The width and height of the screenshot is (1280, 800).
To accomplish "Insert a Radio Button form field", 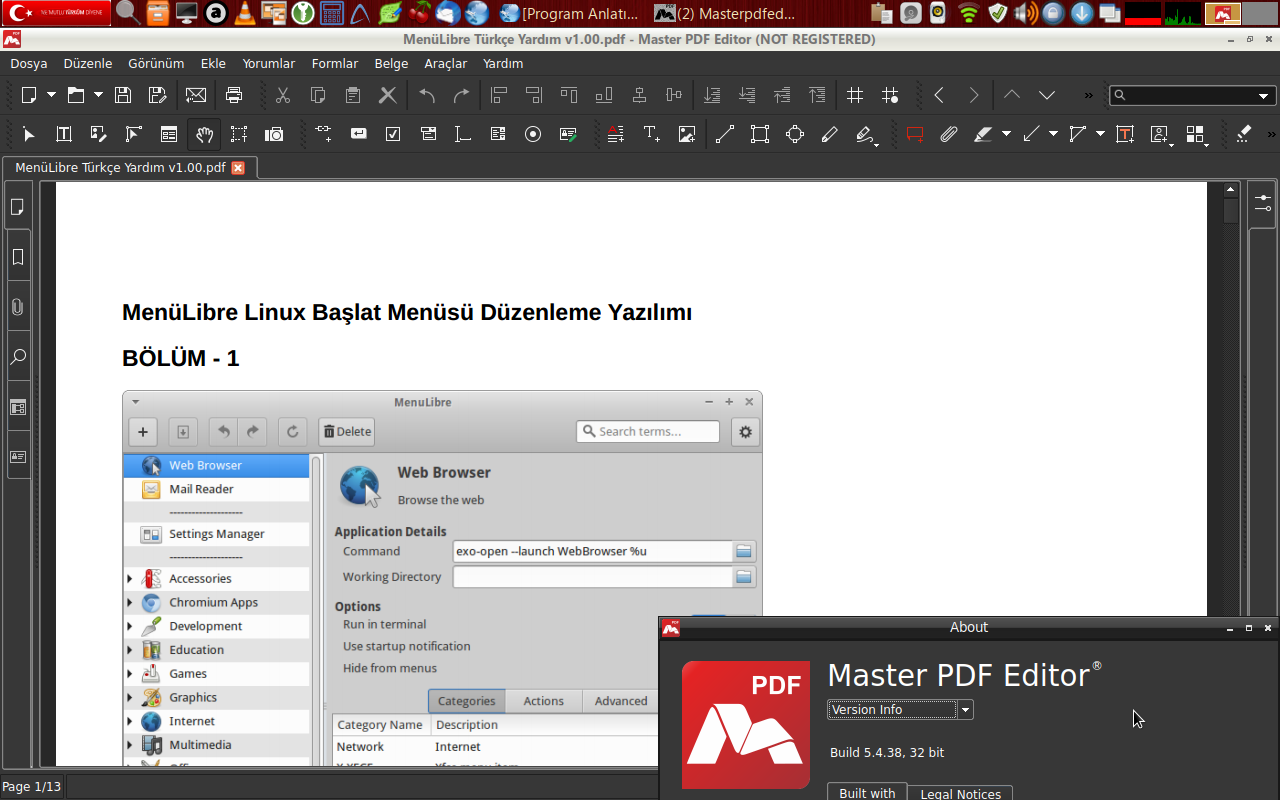I will [533, 134].
